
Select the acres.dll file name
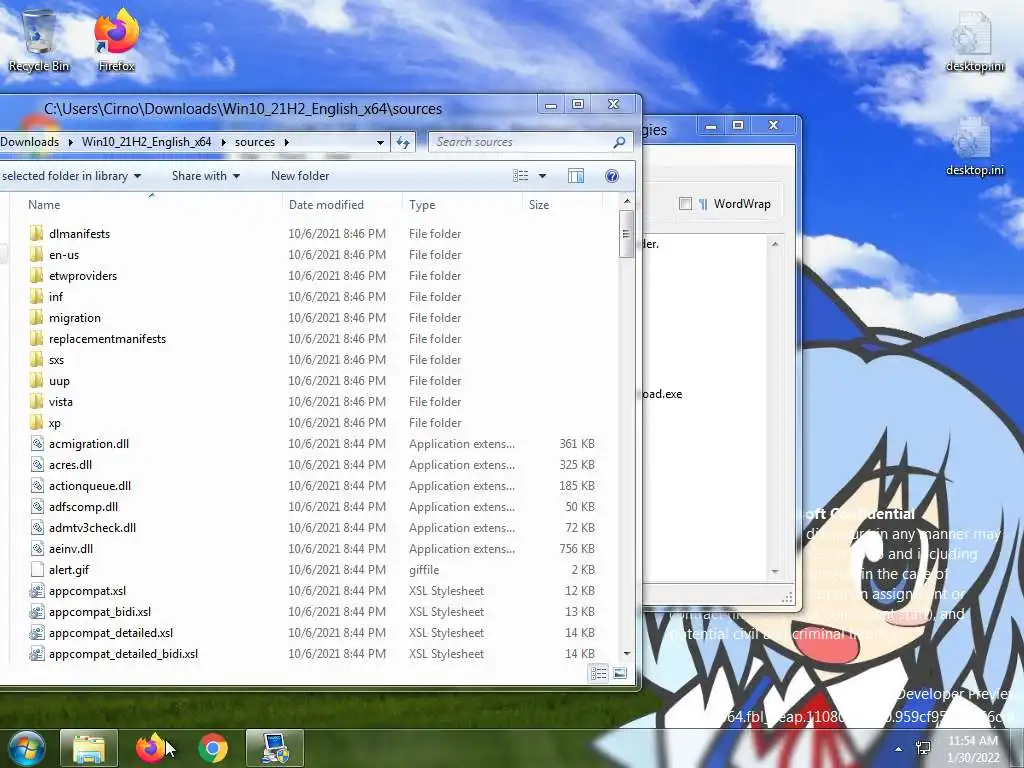(x=71, y=464)
